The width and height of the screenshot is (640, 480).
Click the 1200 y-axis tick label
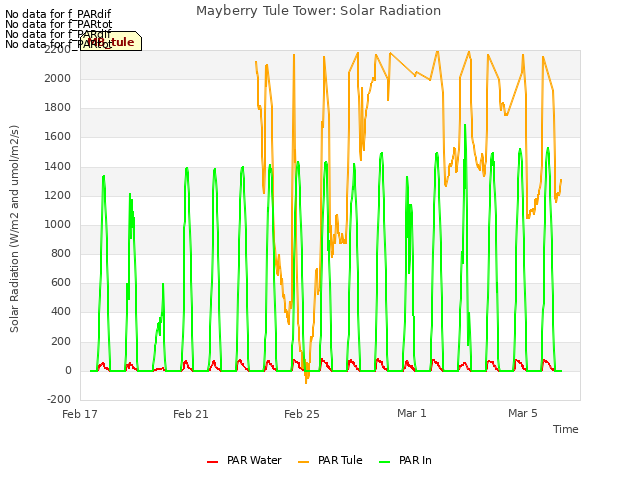(x=58, y=195)
